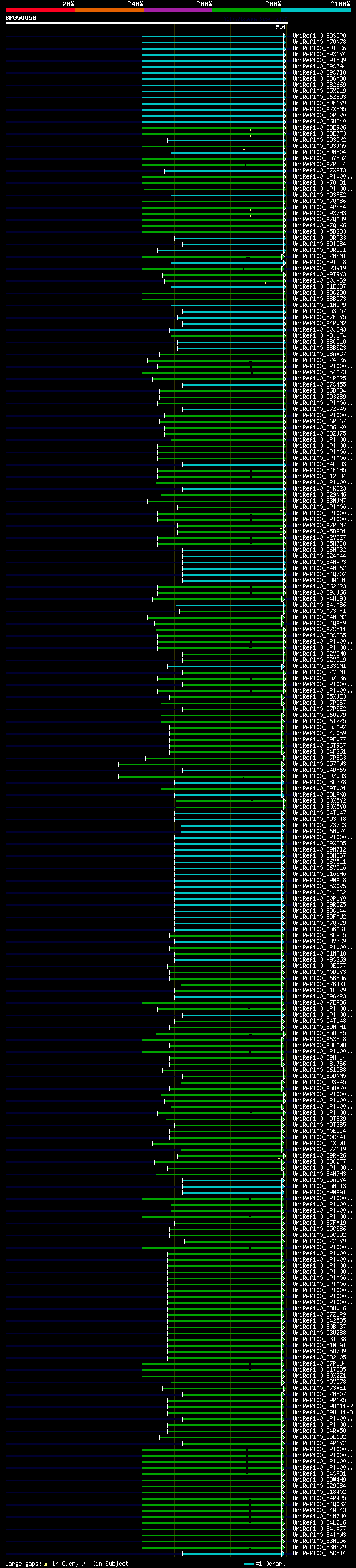356x1568 pixels.
Task: Open hit UniRef100_B9IPC6
Action: pos(319,48)
